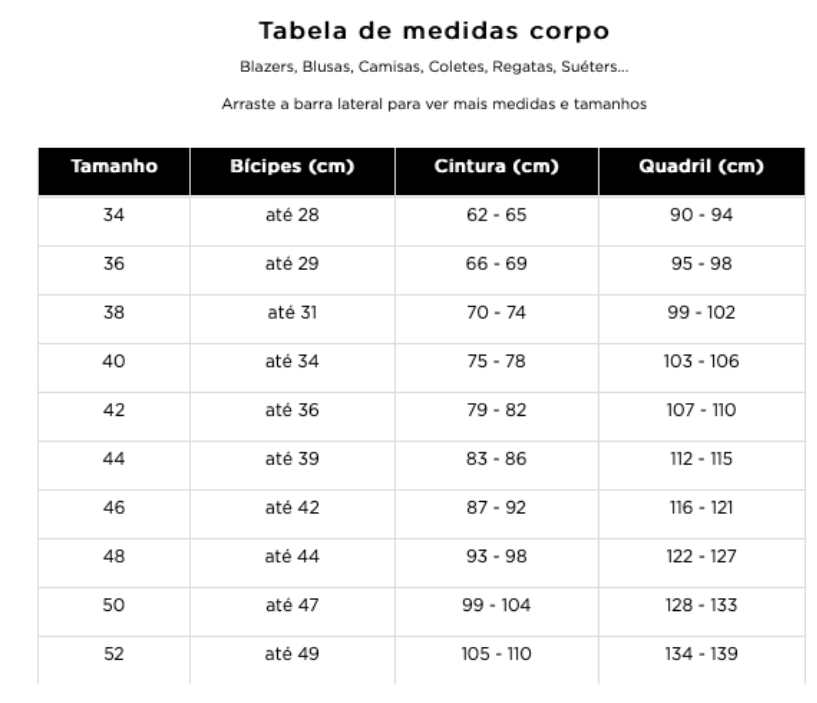
Task: Click the 'até 49' biceps cell
Action: [x=292, y=655]
